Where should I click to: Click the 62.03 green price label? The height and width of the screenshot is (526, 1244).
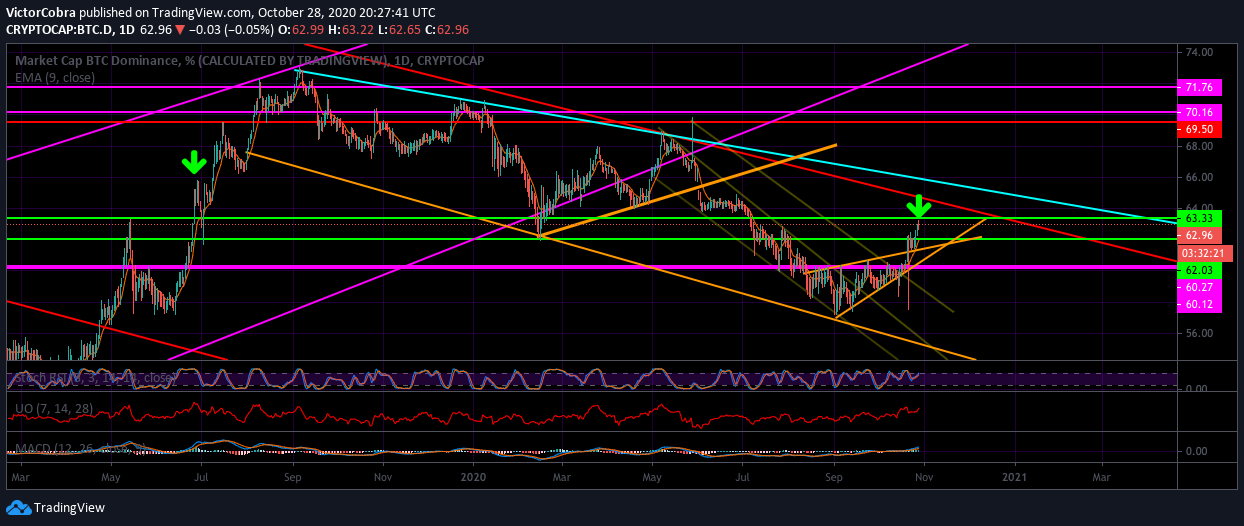[x=1197, y=270]
